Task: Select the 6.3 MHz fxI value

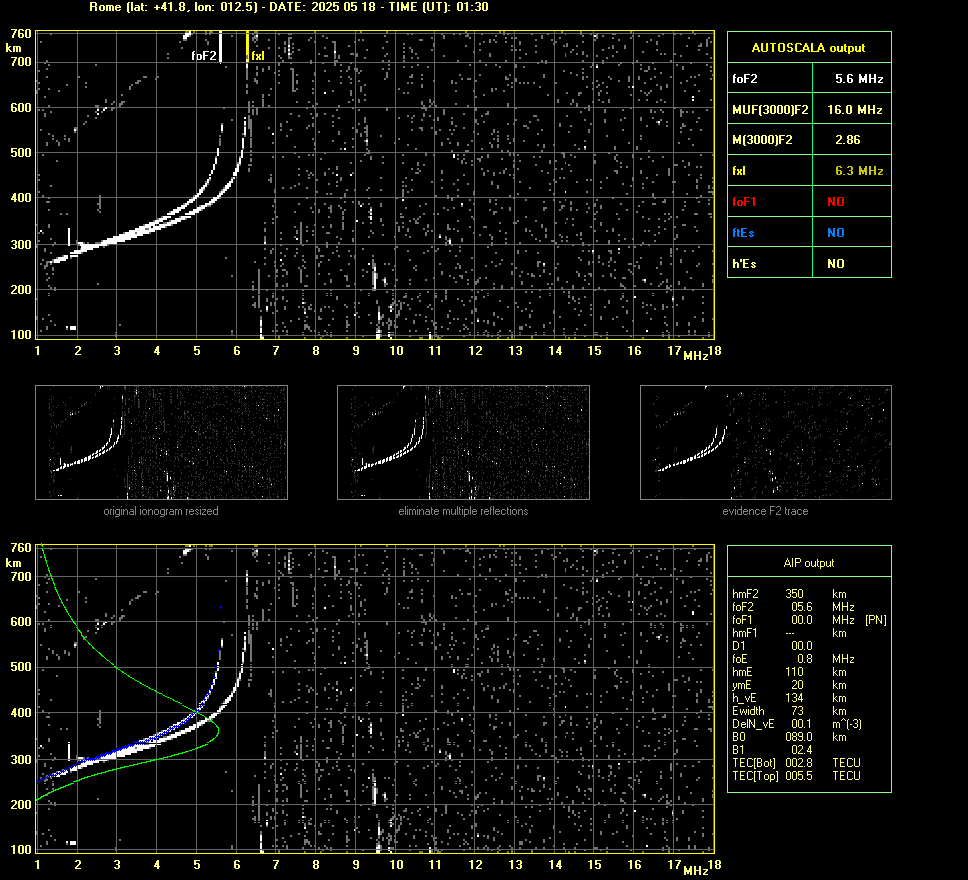Action: coord(859,171)
